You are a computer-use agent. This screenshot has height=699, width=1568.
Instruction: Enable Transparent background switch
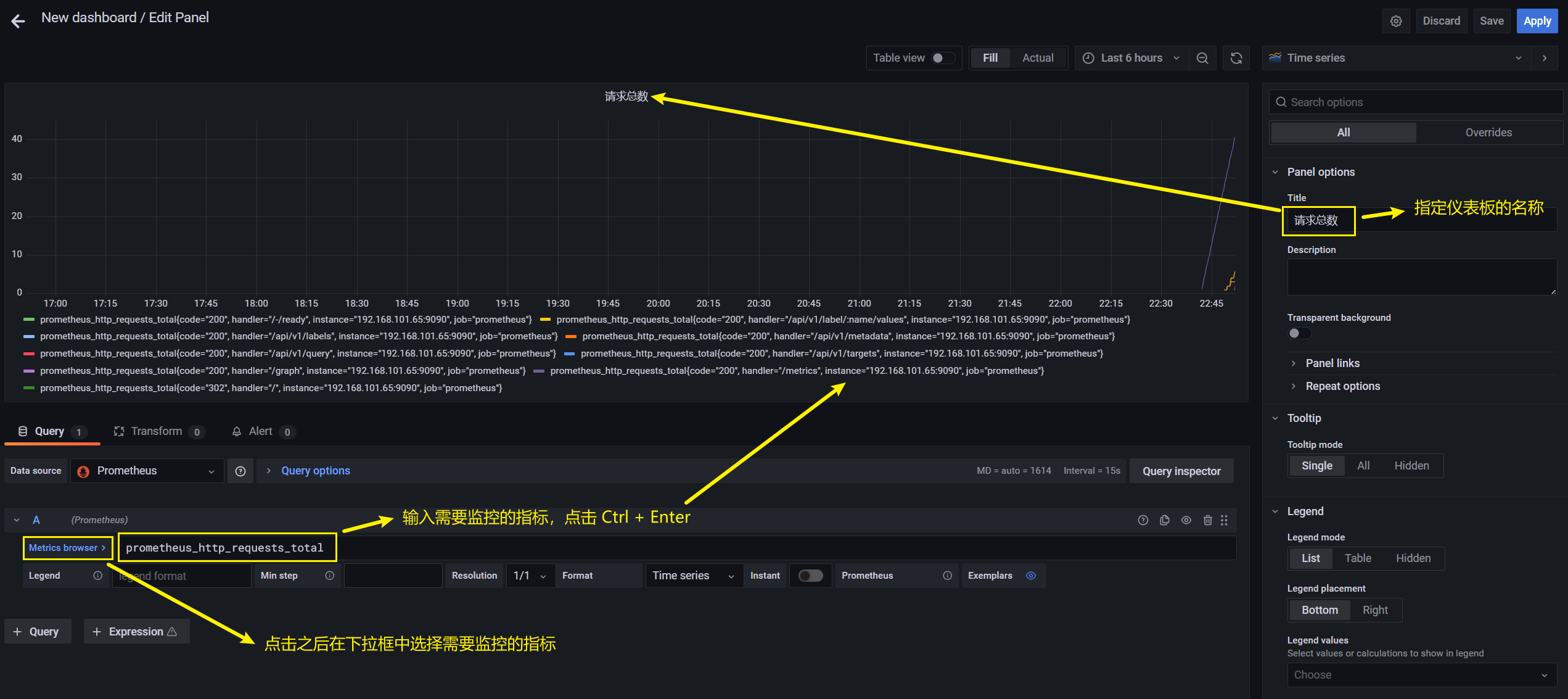point(1299,334)
